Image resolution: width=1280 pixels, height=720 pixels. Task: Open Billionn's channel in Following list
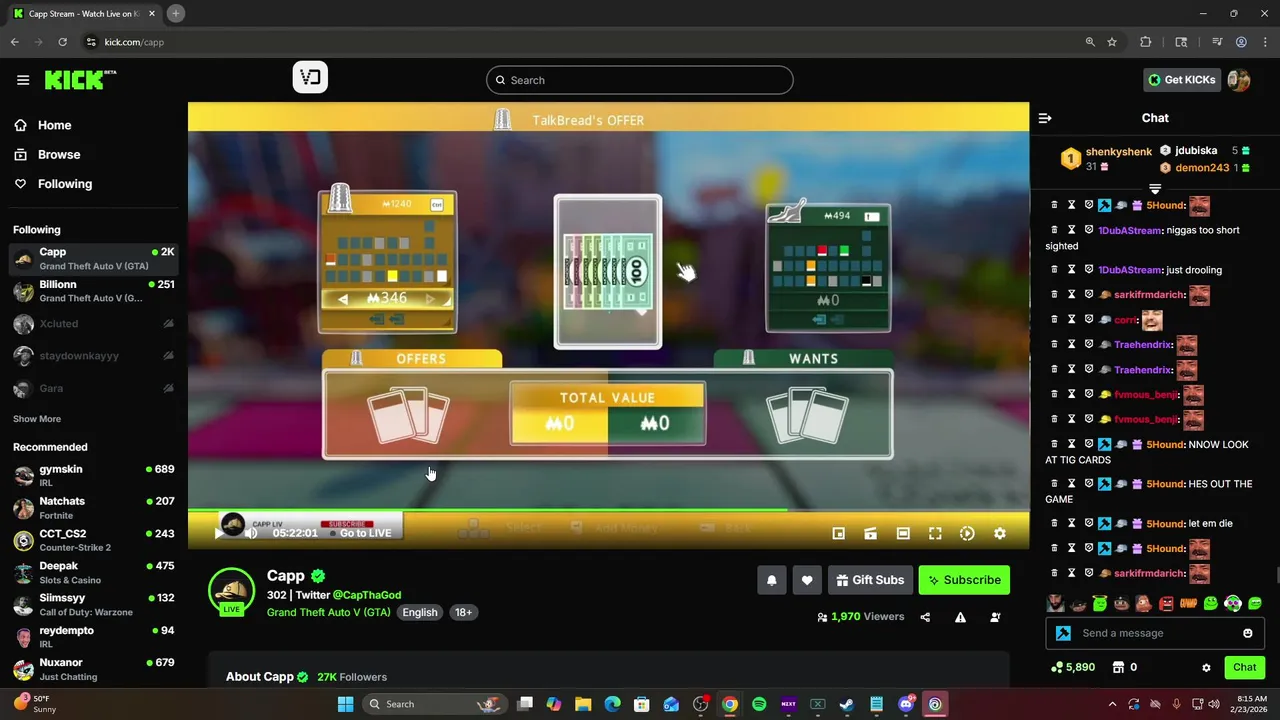[94, 291]
